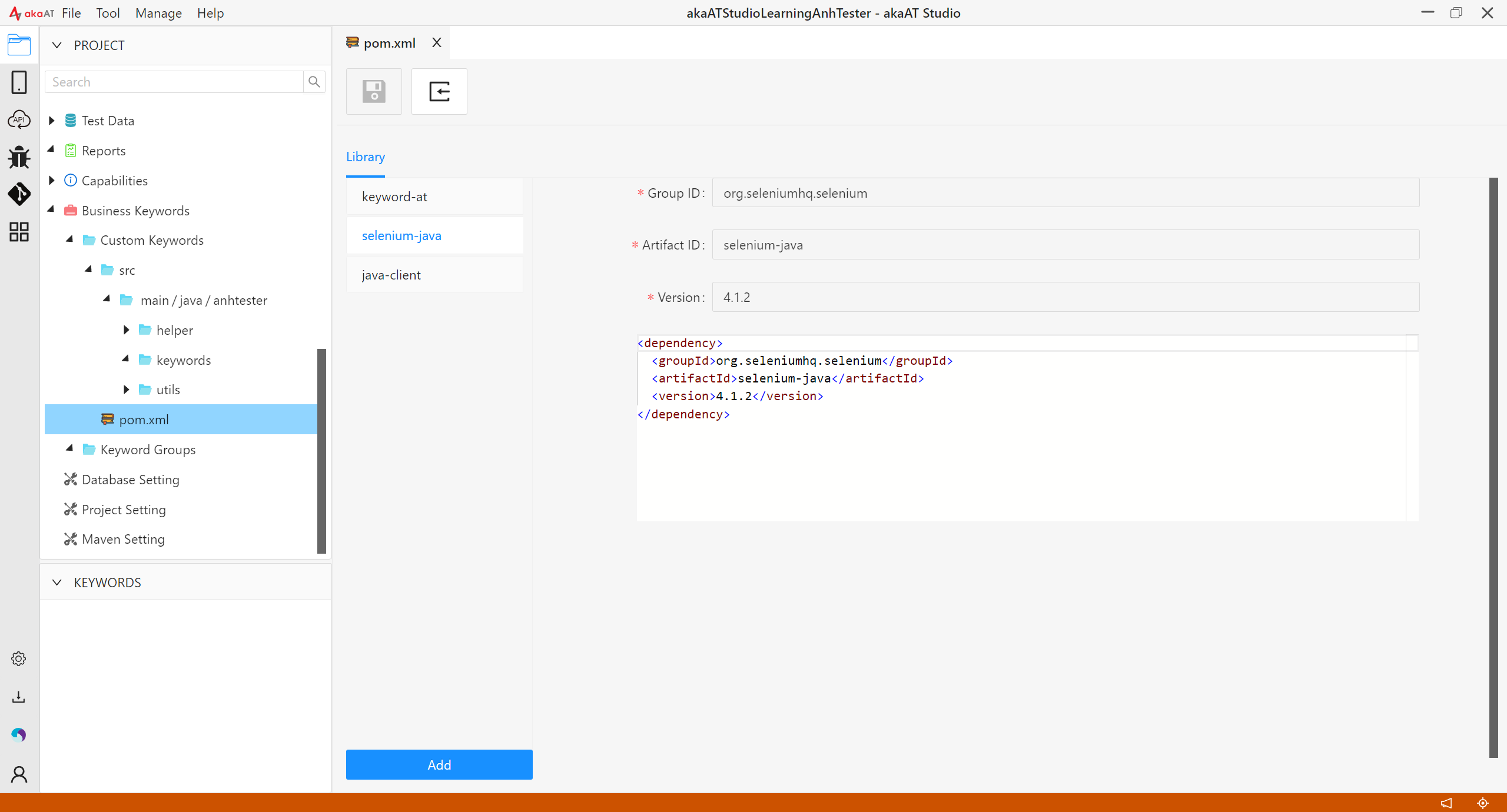
Task: Expand the Capabilities node
Action: point(52,180)
